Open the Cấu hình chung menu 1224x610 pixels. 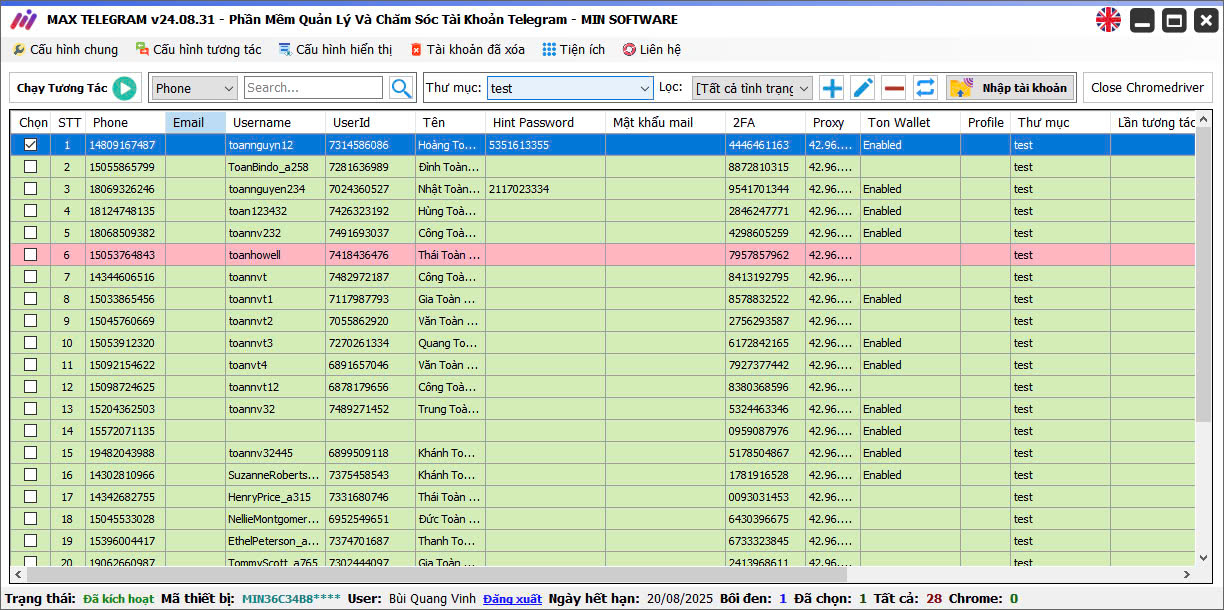point(65,49)
